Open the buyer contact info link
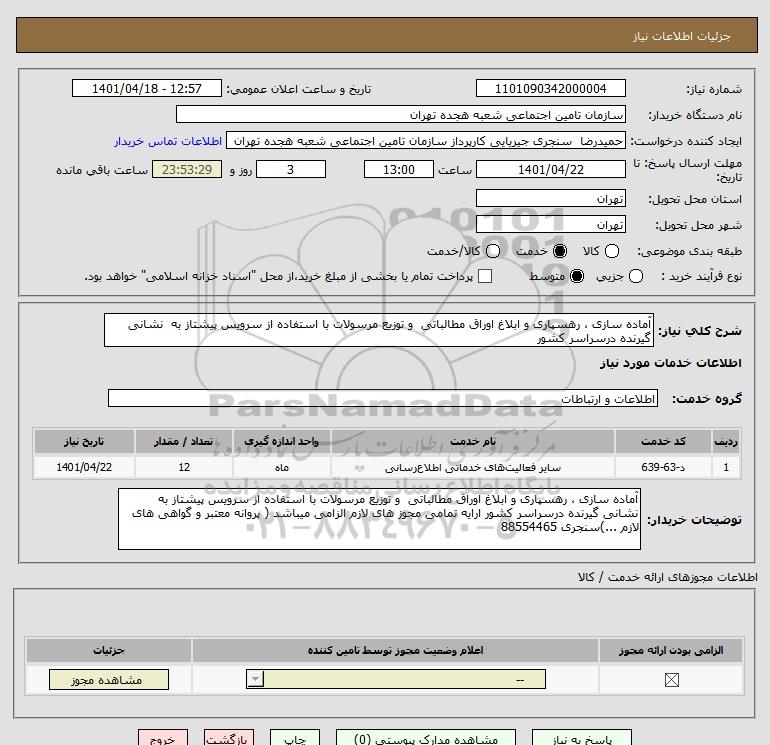The image size is (770, 745). (168, 141)
